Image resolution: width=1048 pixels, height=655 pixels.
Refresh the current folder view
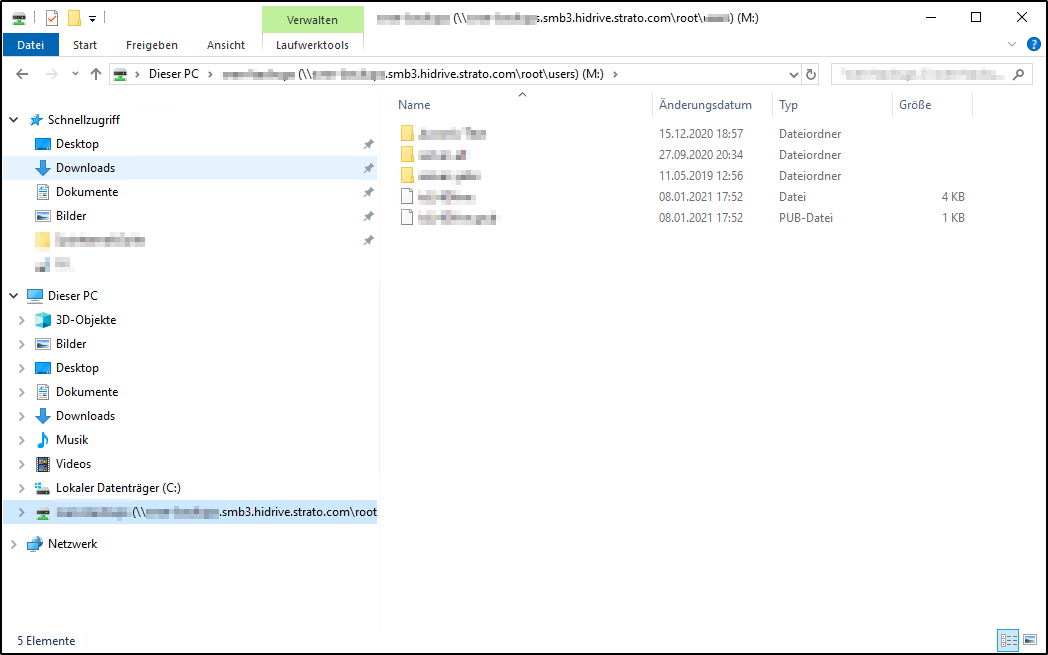pyautogui.click(x=811, y=74)
